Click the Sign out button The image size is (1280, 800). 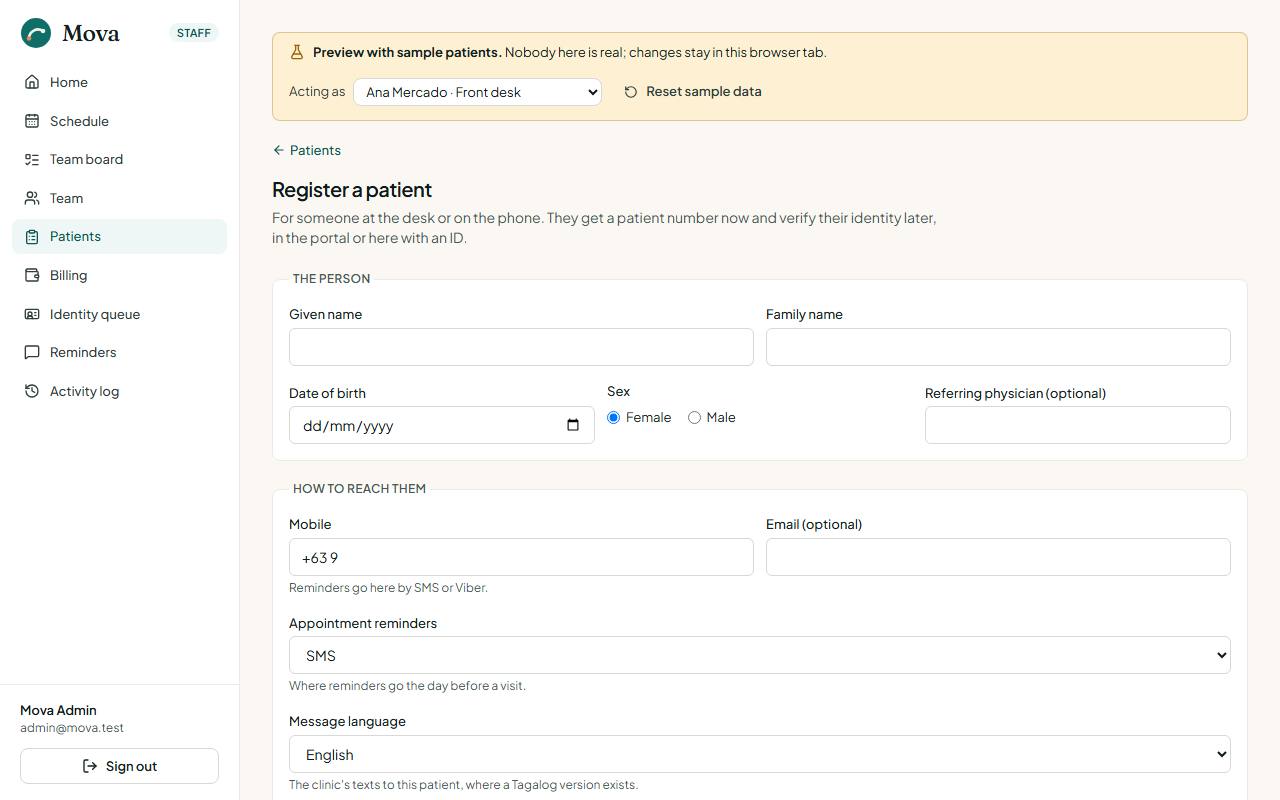(119, 766)
